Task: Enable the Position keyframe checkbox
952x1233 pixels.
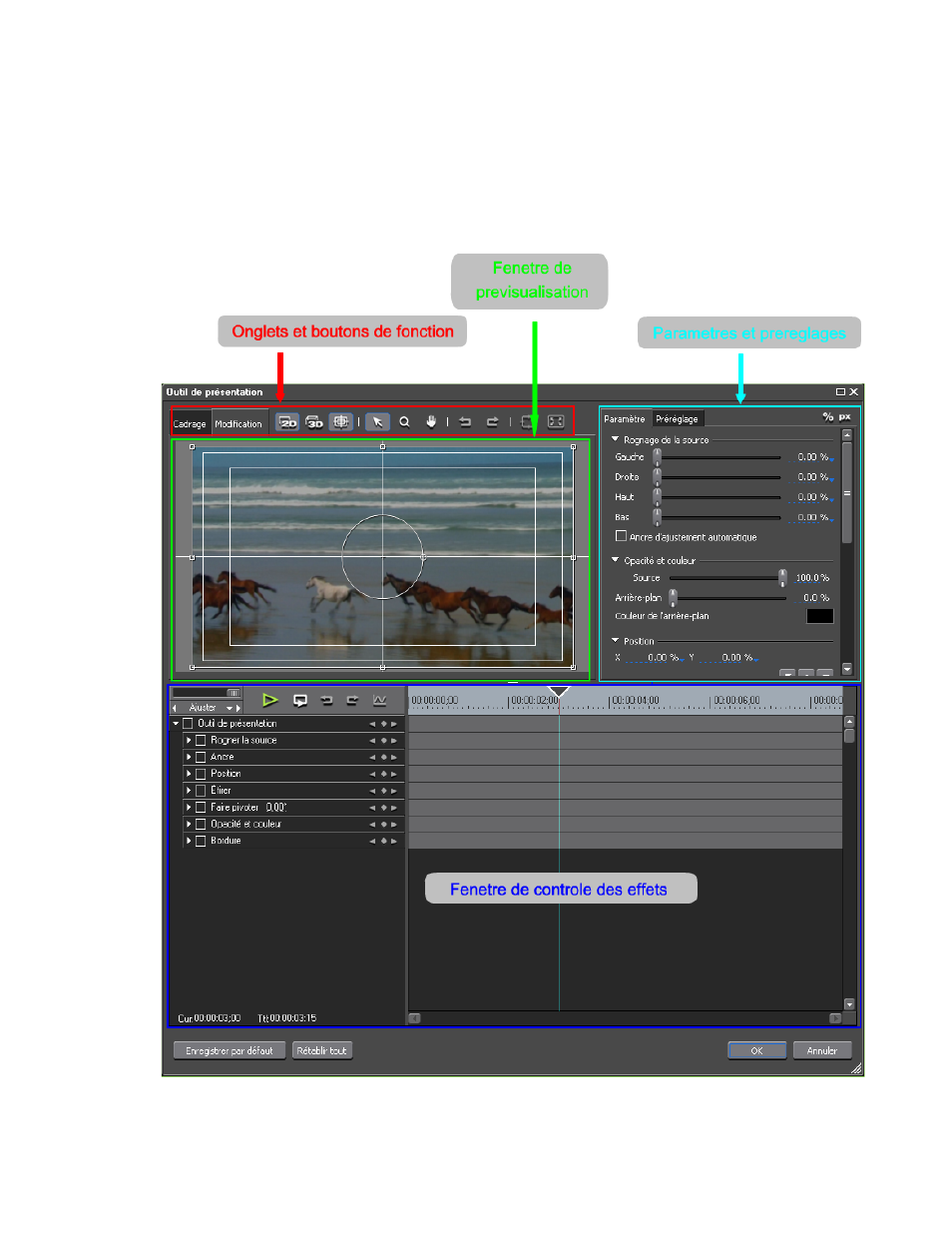Action: point(201,774)
